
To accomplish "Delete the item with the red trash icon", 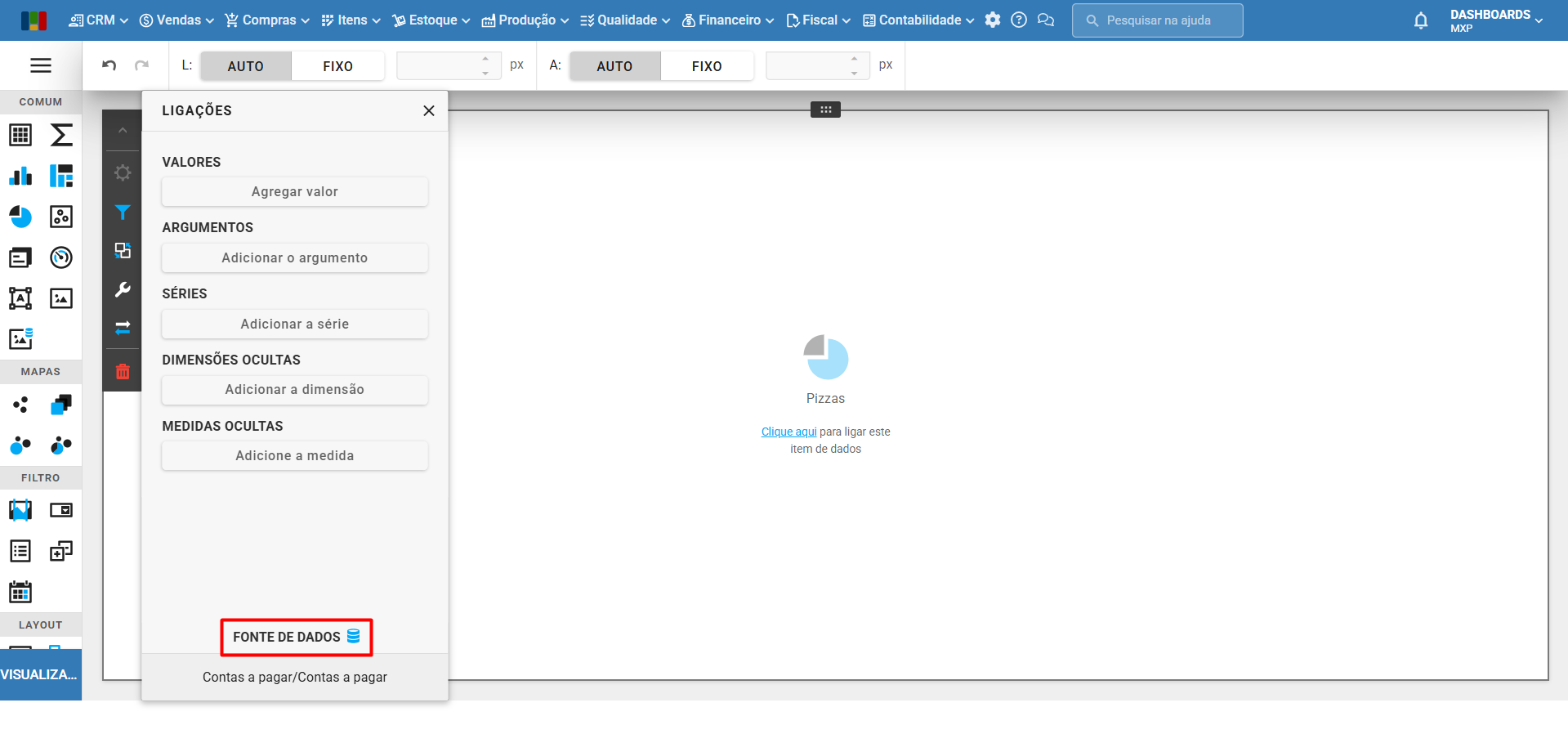I will tap(123, 372).
